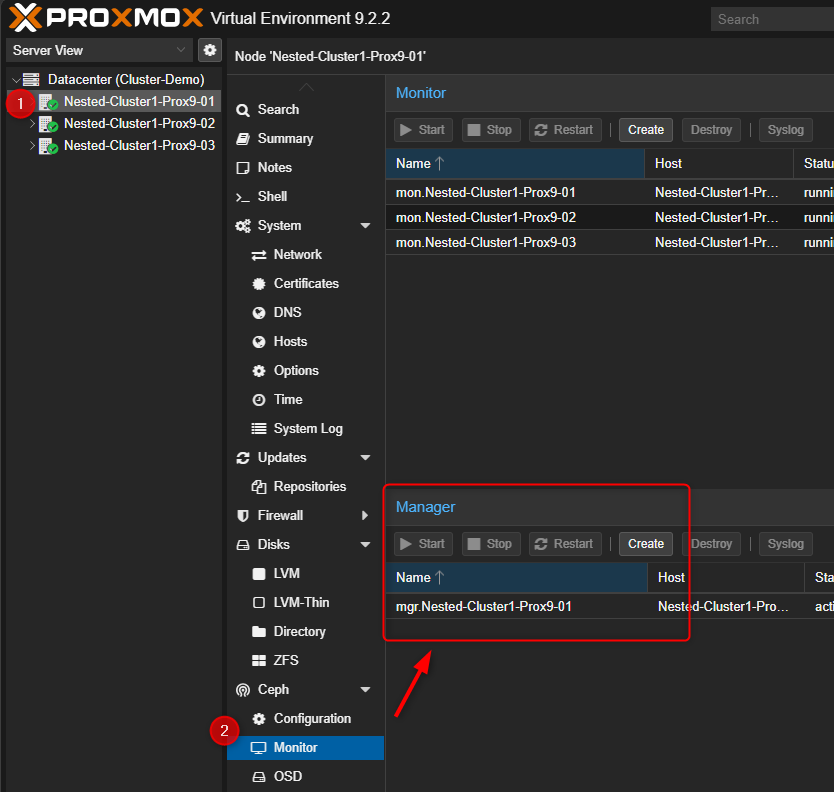Open the node Shell
The height and width of the screenshot is (792, 834).
[306, 196]
